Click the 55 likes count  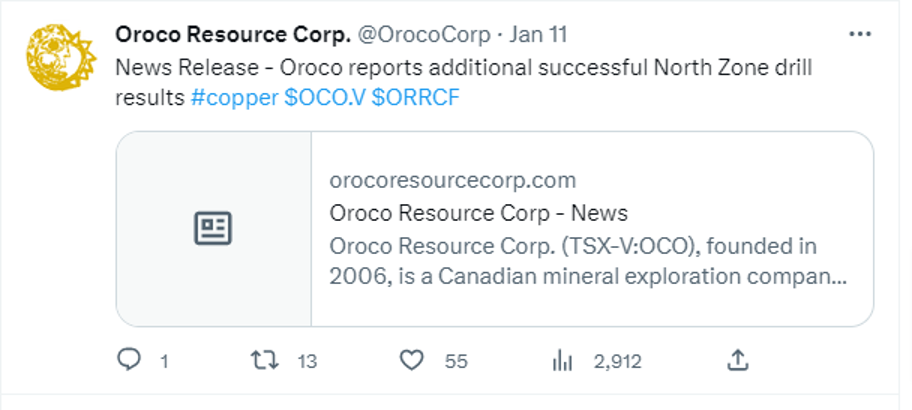click(x=456, y=362)
